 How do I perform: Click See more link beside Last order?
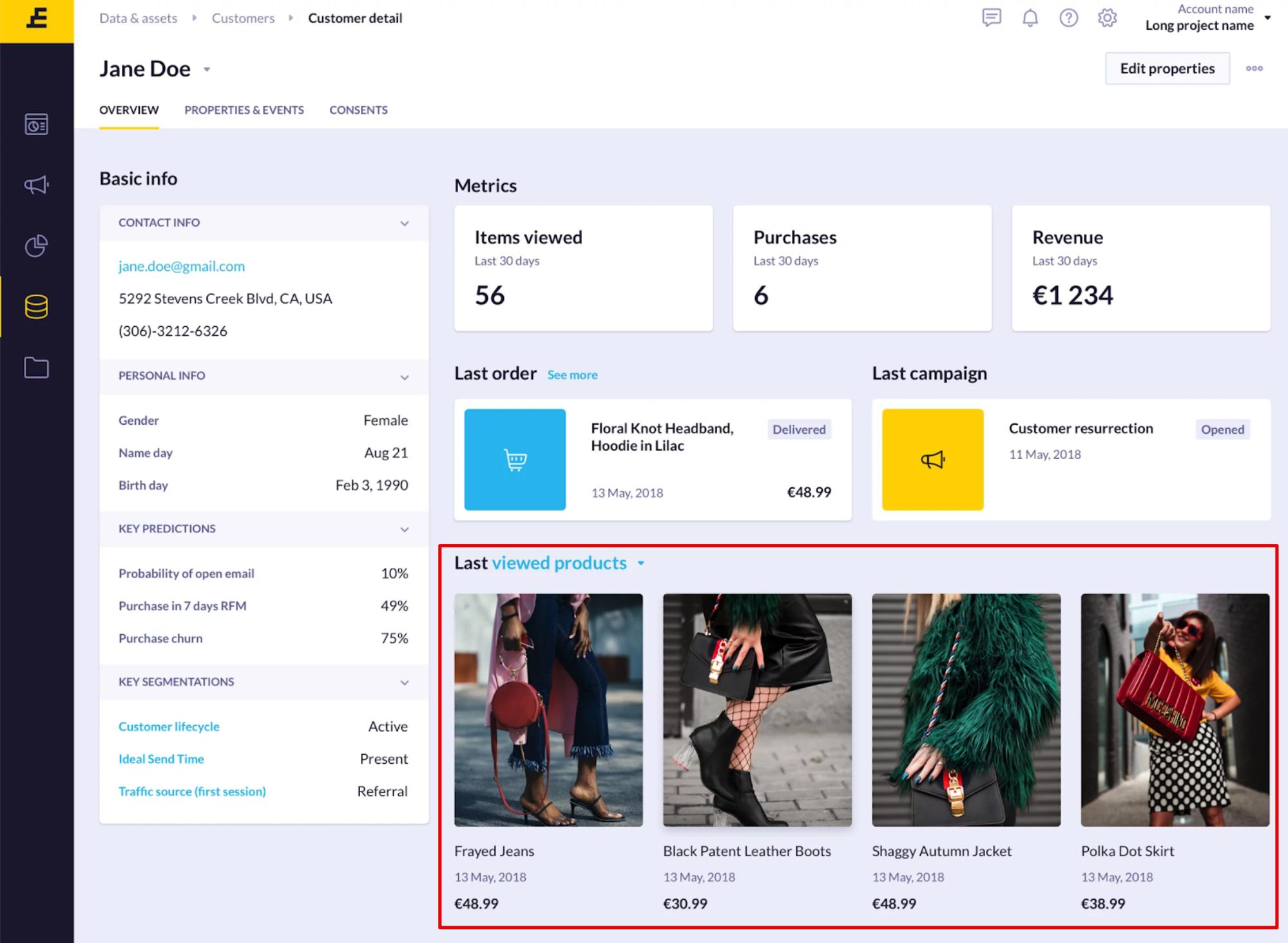[x=572, y=375]
